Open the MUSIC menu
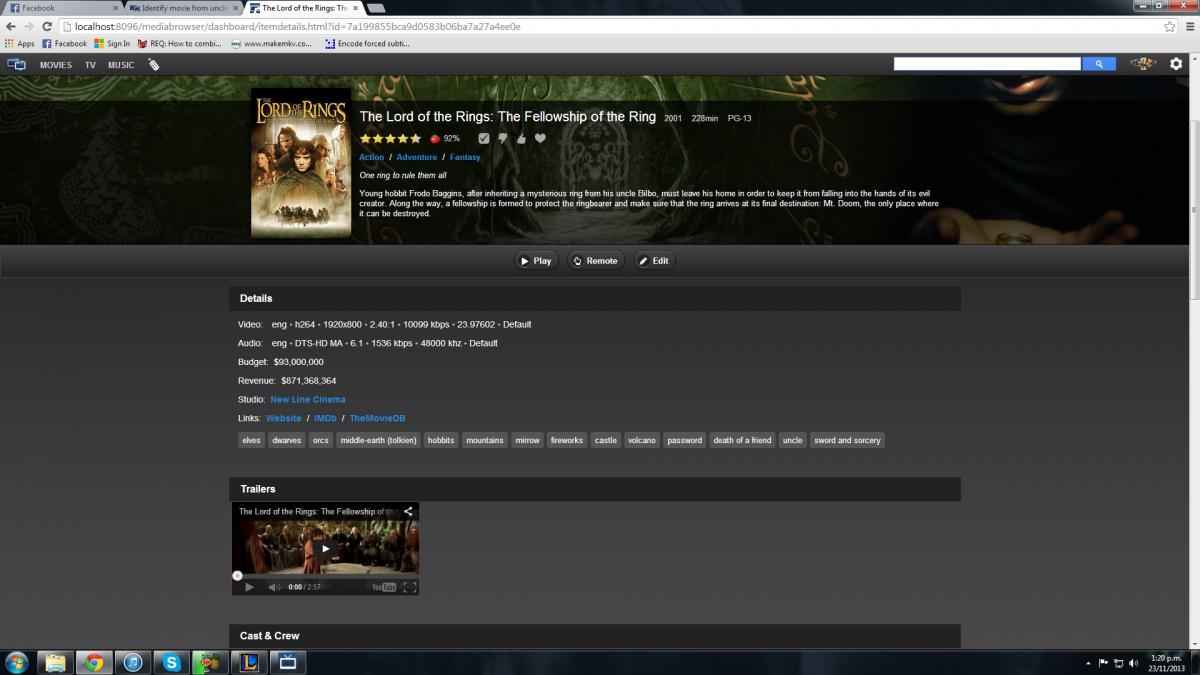The image size is (1200, 675). tap(121, 65)
